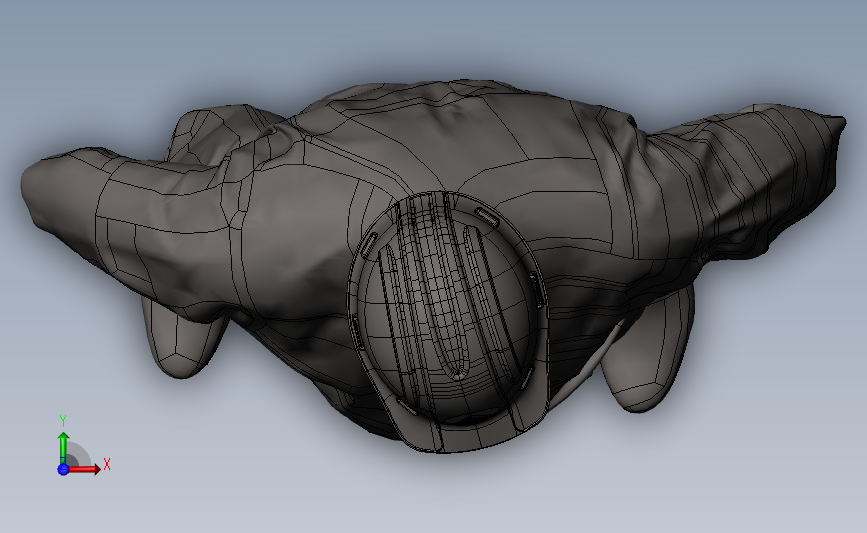Click the blue Z axis ball of the triad
Image resolution: width=867 pixels, height=533 pixels.
click(x=63, y=469)
